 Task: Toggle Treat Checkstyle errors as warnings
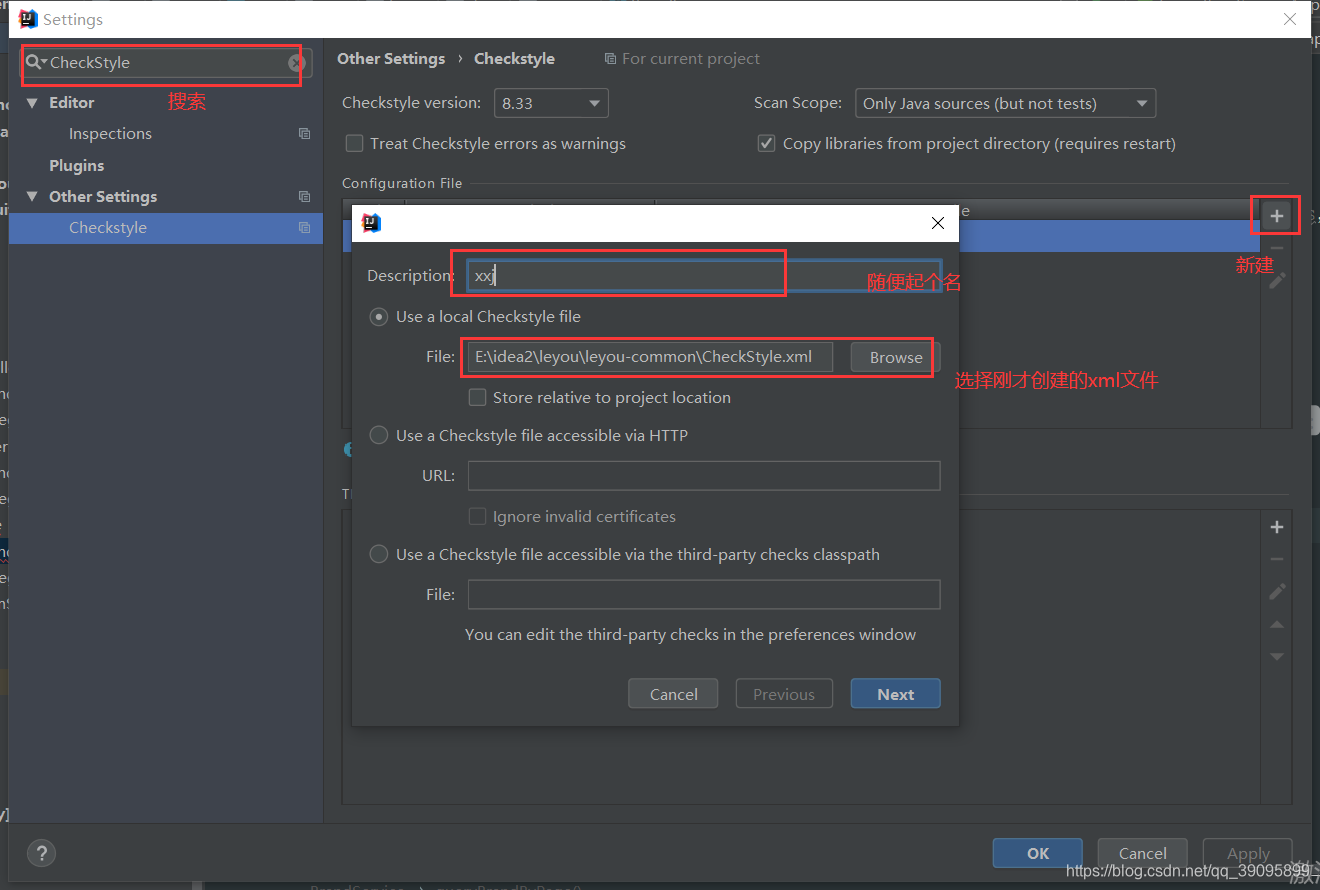[x=354, y=143]
